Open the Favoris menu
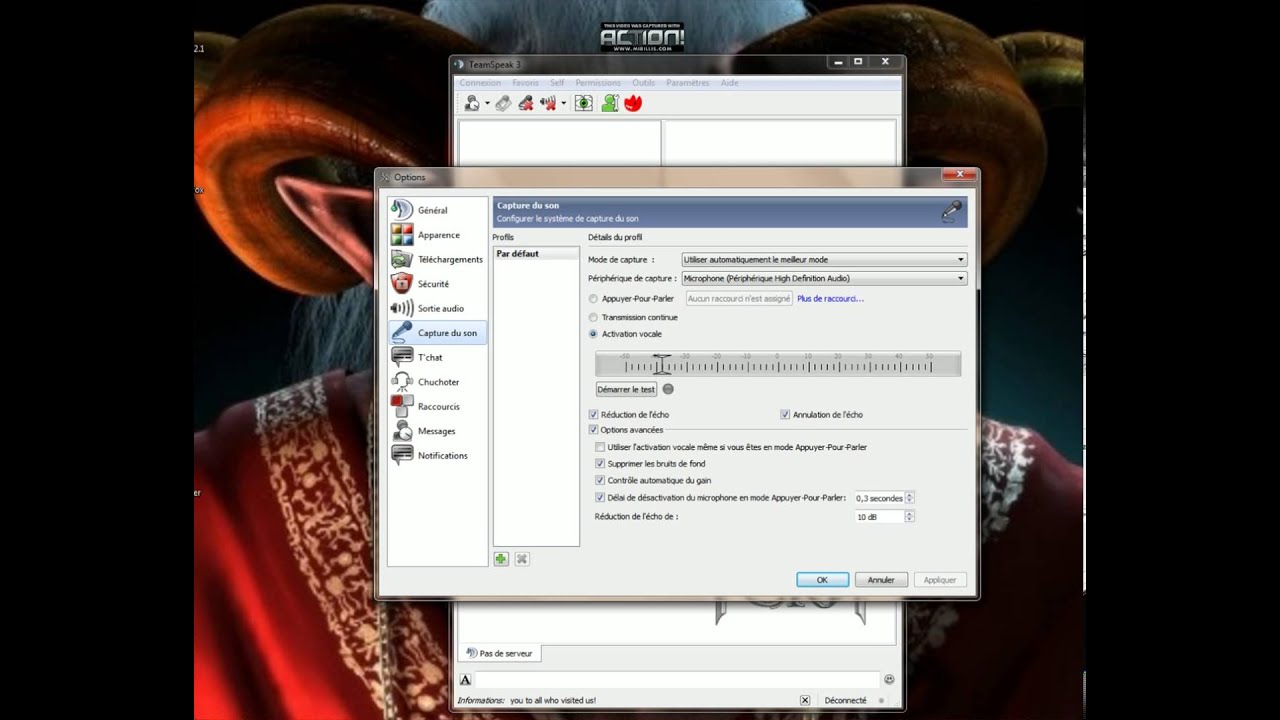 pyautogui.click(x=525, y=83)
